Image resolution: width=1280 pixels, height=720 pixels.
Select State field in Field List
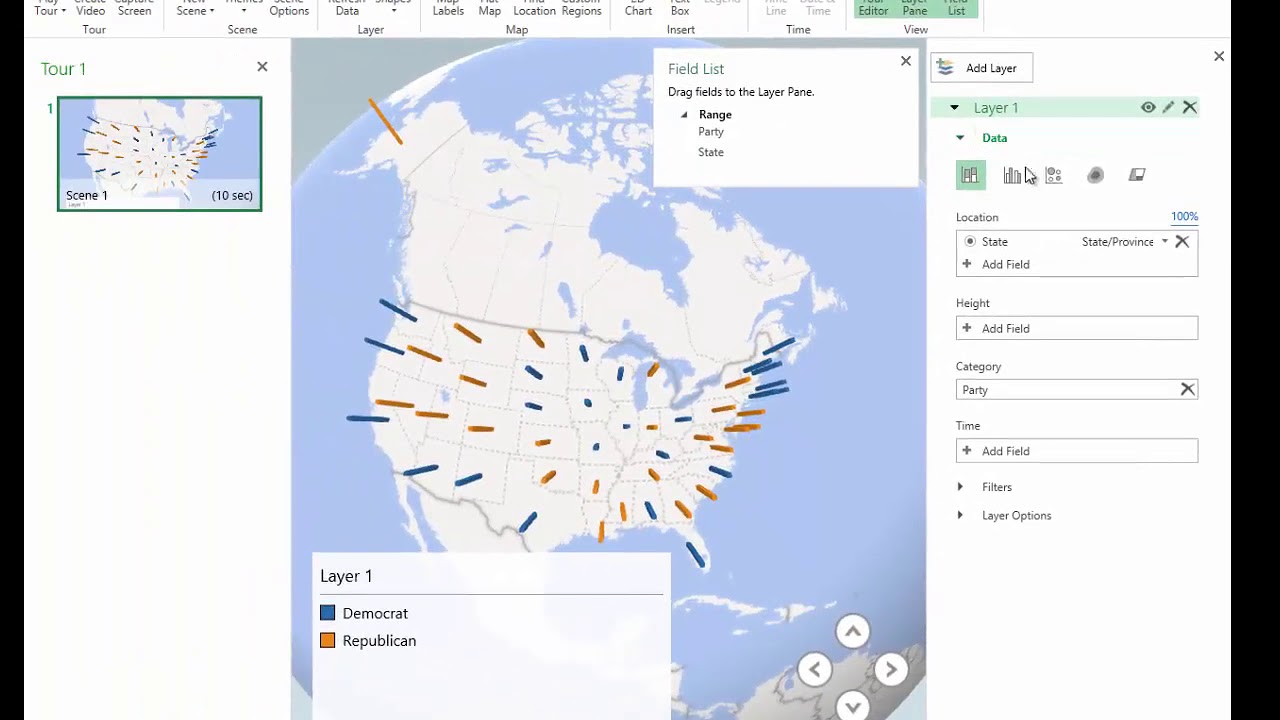[710, 152]
